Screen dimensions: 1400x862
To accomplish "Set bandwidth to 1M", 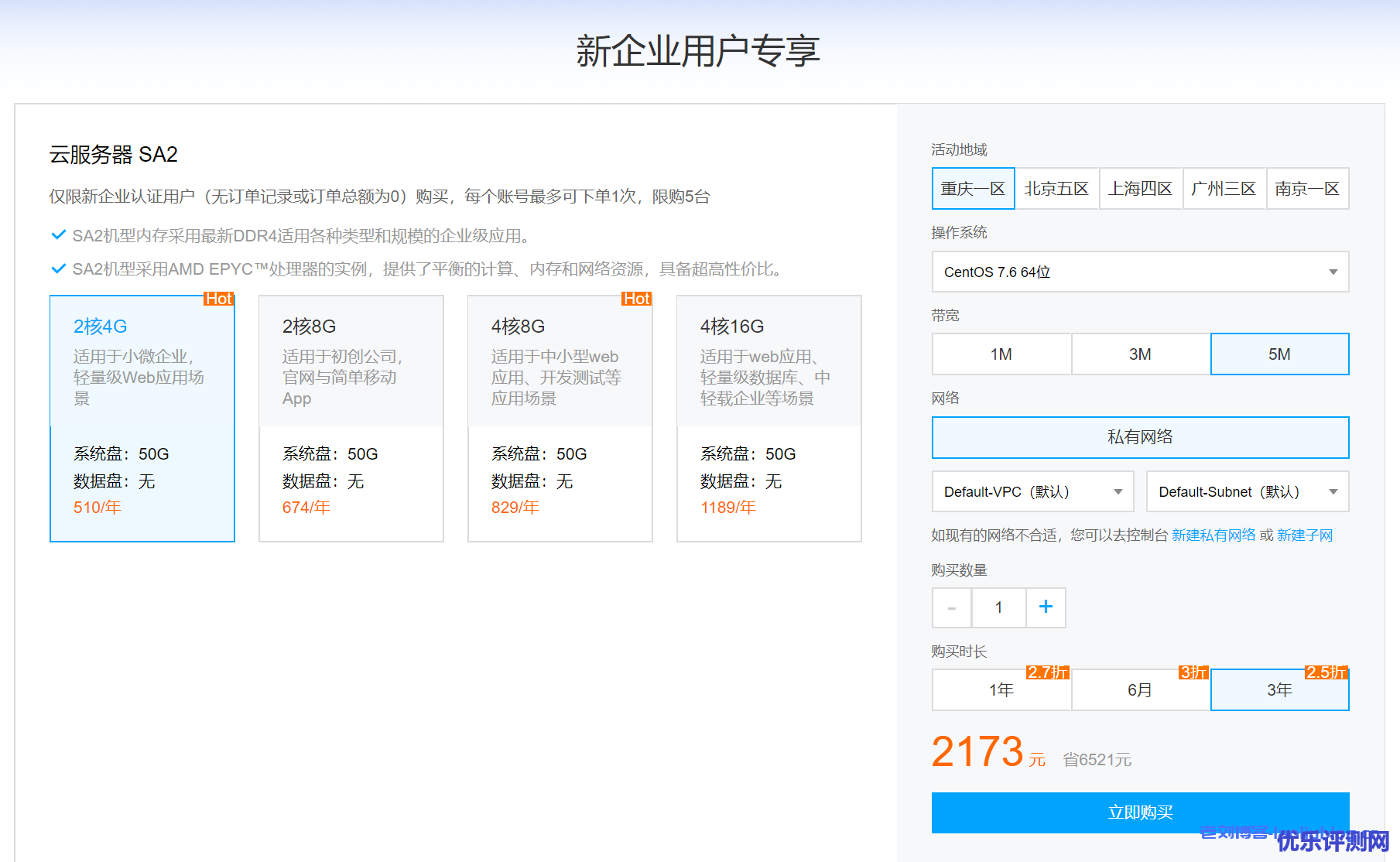I will 1001,354.
